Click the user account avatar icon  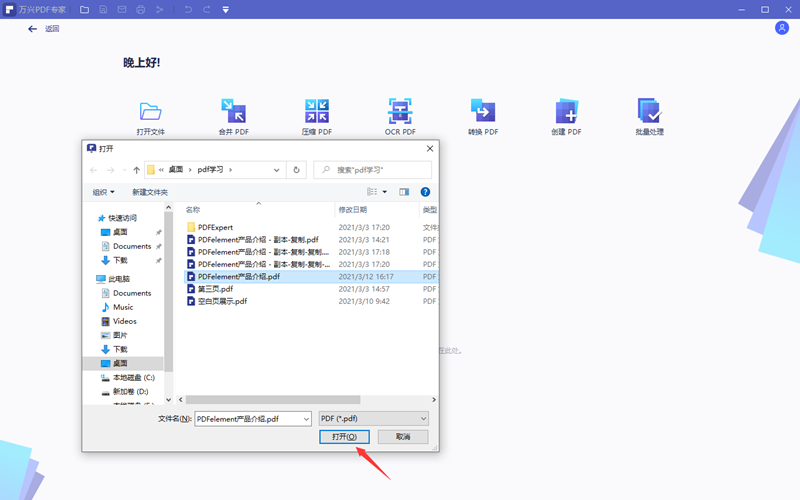click(x=782, y=28)
